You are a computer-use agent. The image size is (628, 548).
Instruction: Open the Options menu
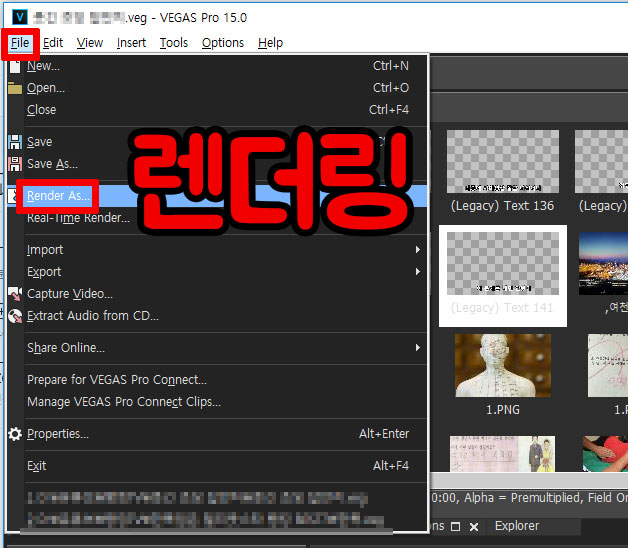223,42
